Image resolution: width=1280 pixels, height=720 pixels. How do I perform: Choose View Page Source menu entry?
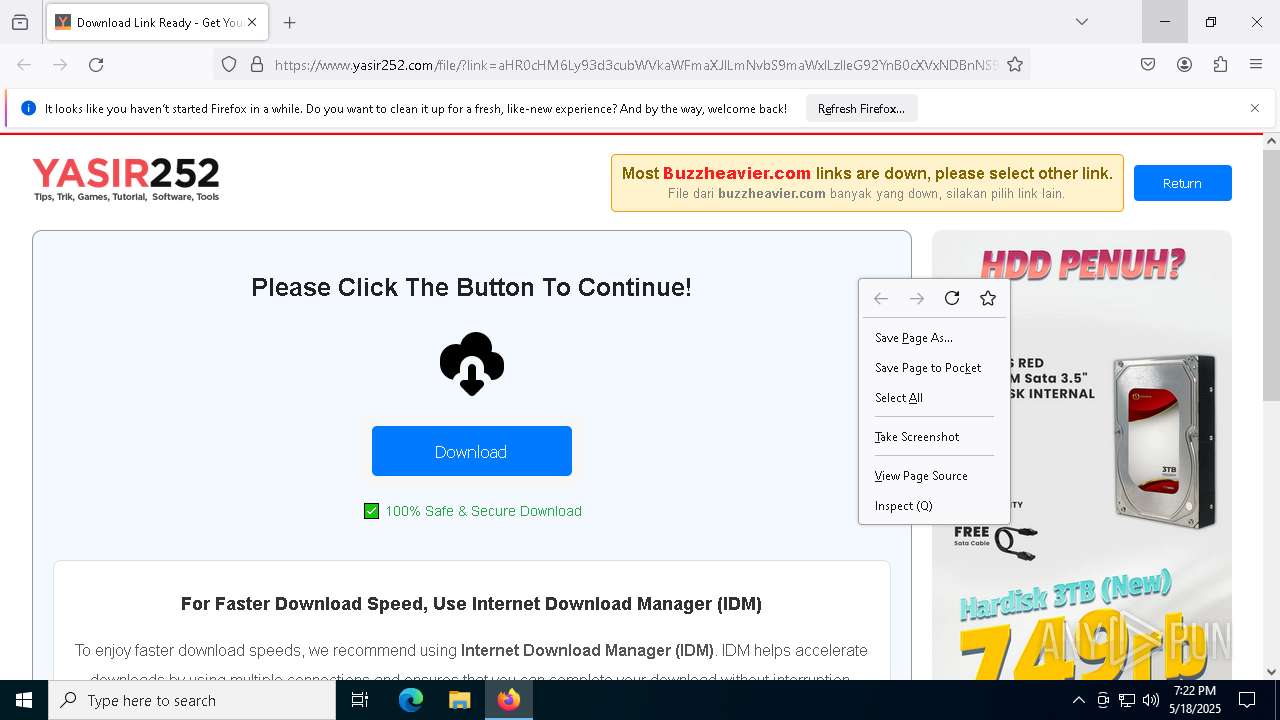pos(934,476)
